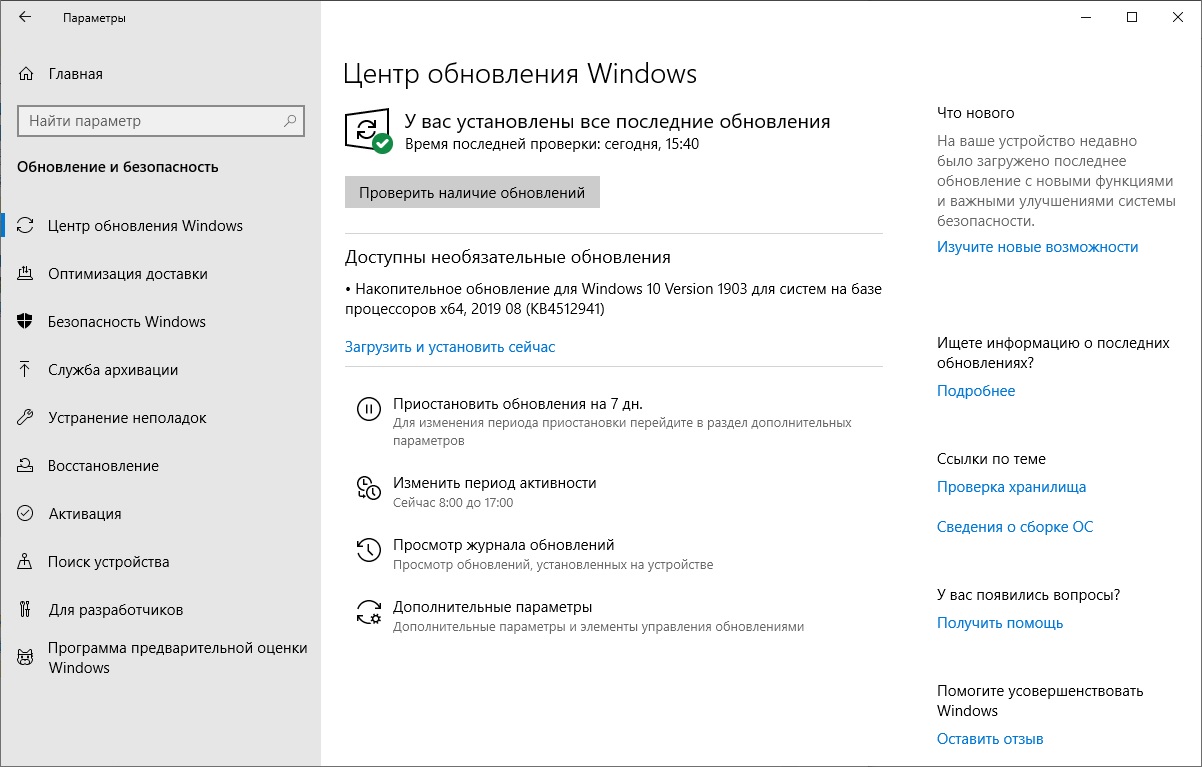Click the update history clock icon
The height and width of the screenshot is (767, 1202).
(368, 549)
